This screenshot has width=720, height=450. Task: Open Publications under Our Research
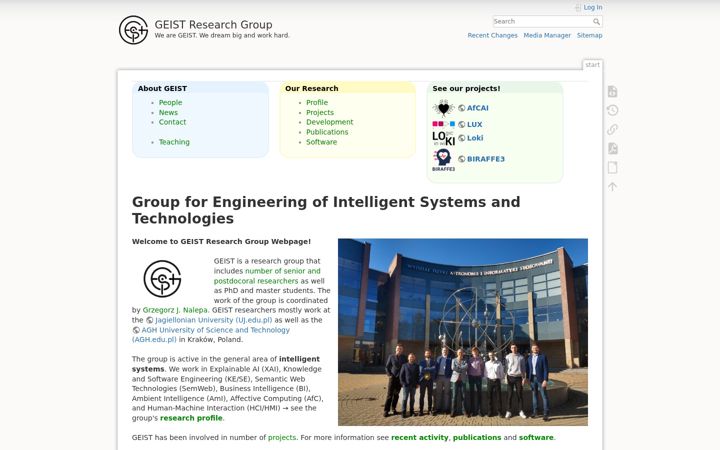[327, 132]
